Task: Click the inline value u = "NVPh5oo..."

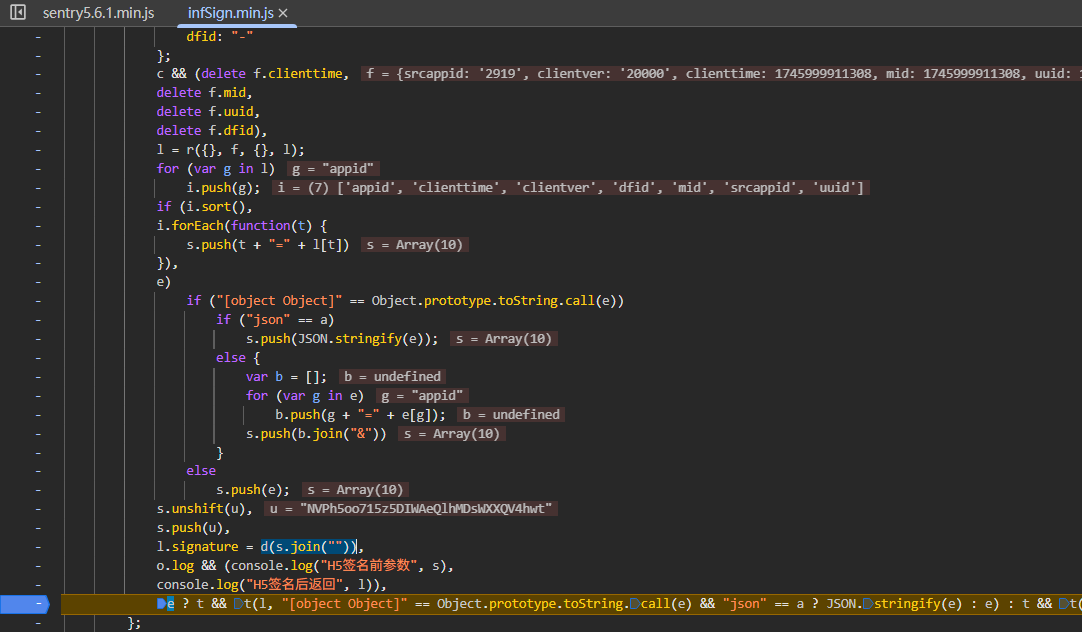Action: coord(412,509)
